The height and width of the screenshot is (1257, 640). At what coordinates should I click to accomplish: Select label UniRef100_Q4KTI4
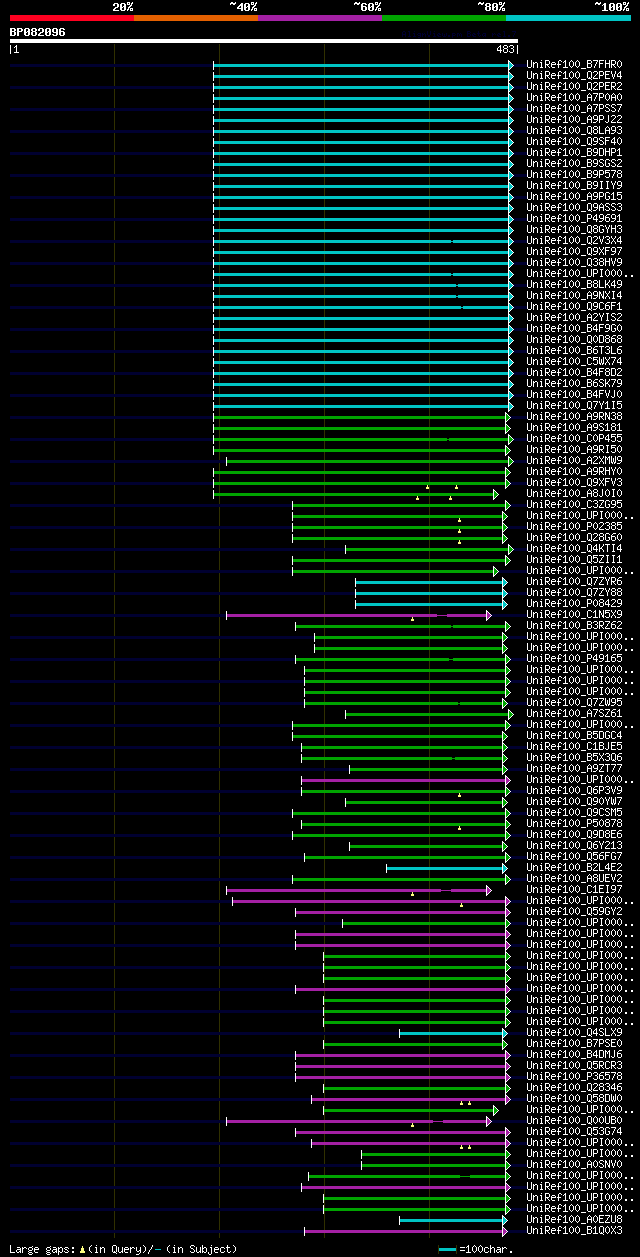pyautogui.click(x=574, y=548)
